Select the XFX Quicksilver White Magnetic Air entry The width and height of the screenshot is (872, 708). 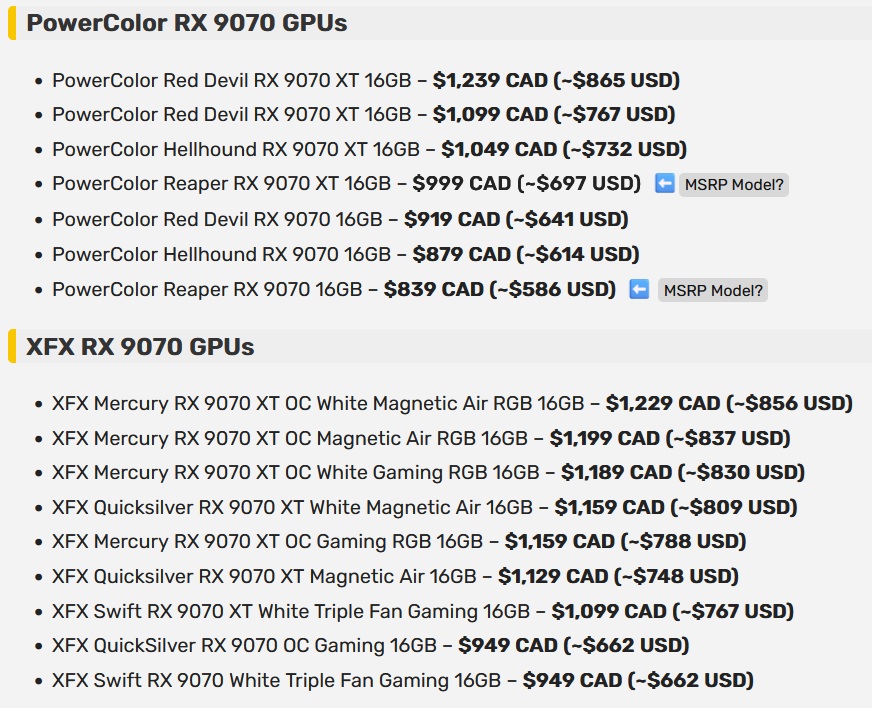pos(425,507)
